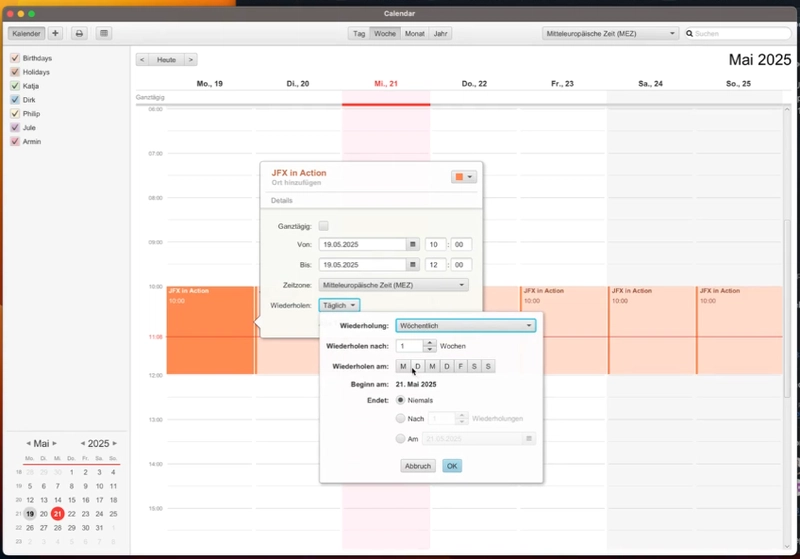Go to next week arrow
800x559 pixels.
[x=191, y=60]
